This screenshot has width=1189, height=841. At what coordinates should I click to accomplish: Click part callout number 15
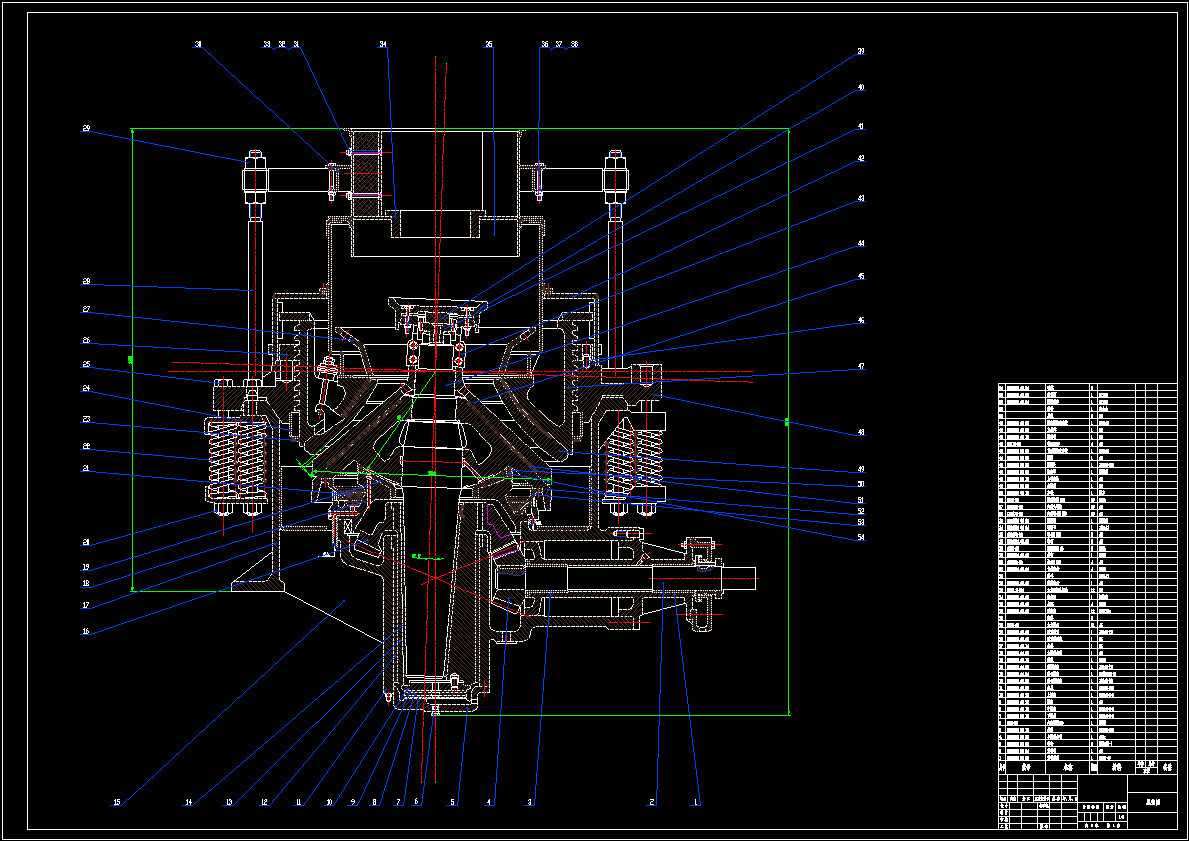click(117, 802)
